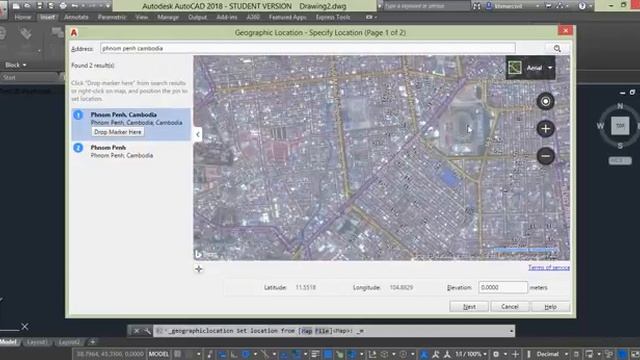Click the Undo arrow in quick access toolbar
Screen dimensions: 640x360
[x=75, y=6]
